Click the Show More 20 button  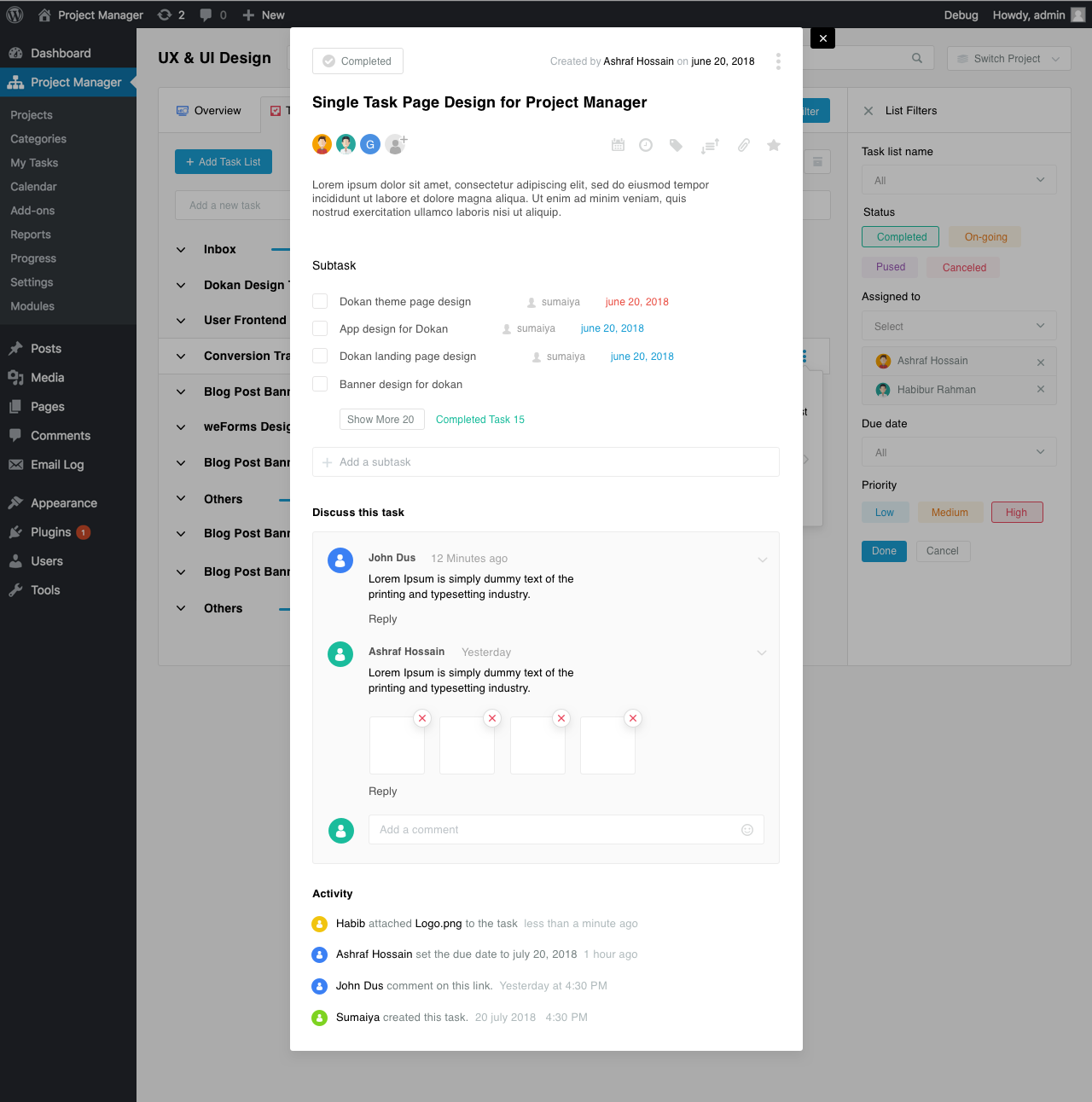coord(381,419)
